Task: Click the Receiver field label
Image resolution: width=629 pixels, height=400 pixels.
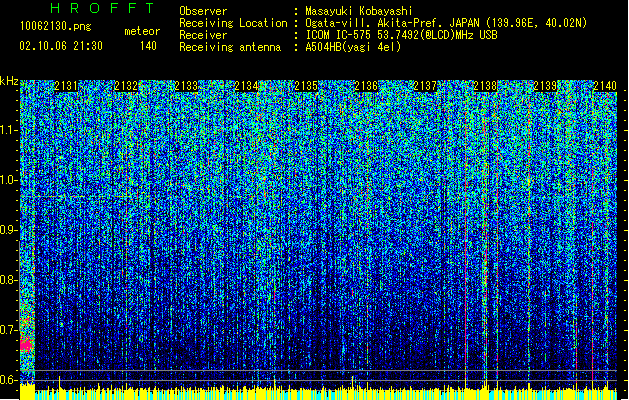Action: 203,35
